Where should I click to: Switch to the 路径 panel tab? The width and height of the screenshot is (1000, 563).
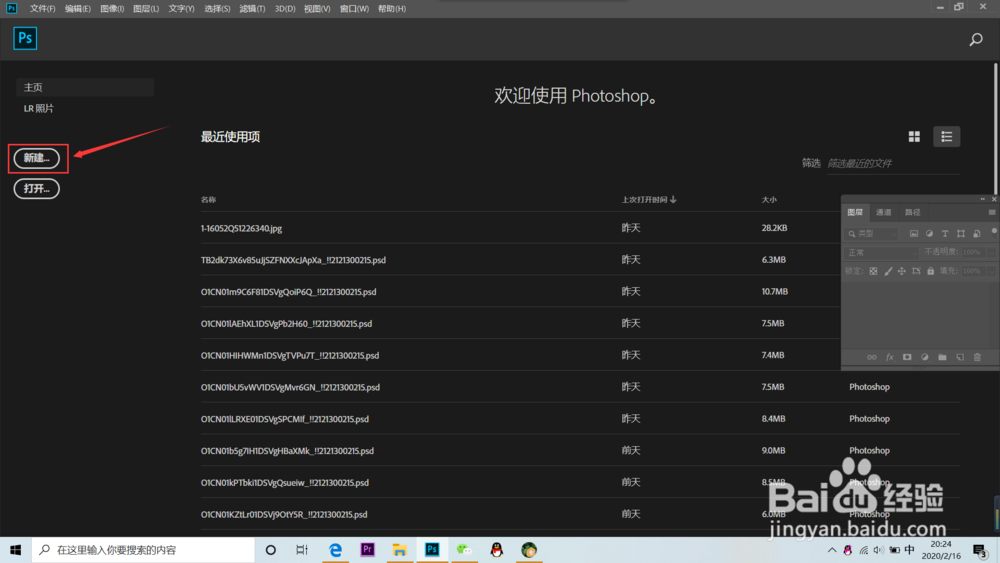click(x=913, y=212)
